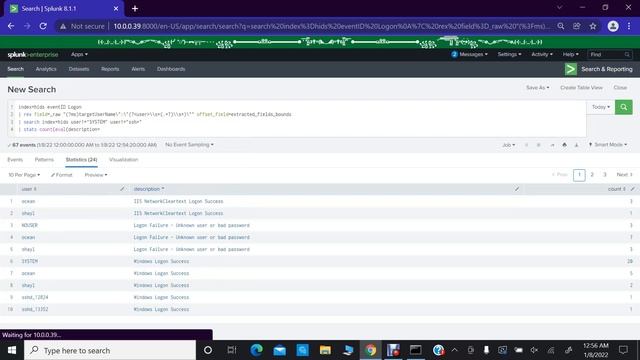Viewport: 640px width, 360px height.
Task: Click the Windows Start button
Action: click(12, 350)
